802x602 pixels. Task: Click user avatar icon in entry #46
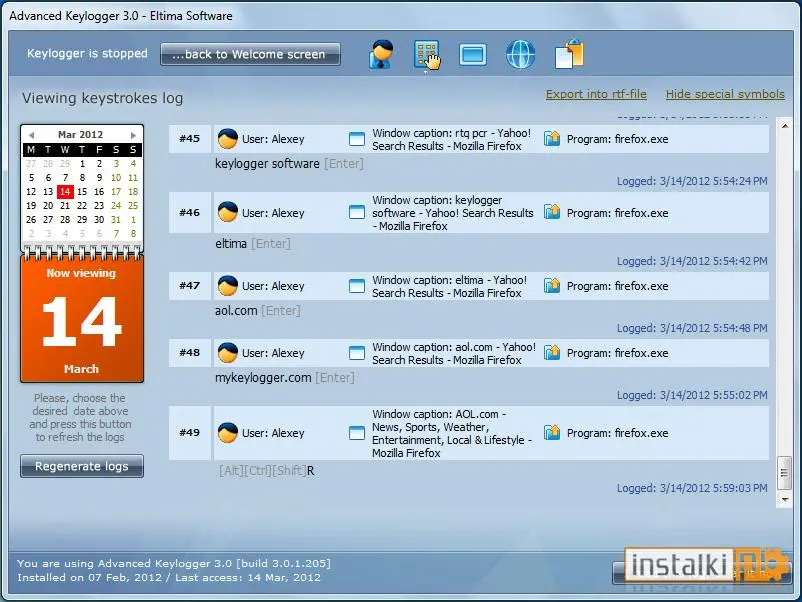coord(228,212)
